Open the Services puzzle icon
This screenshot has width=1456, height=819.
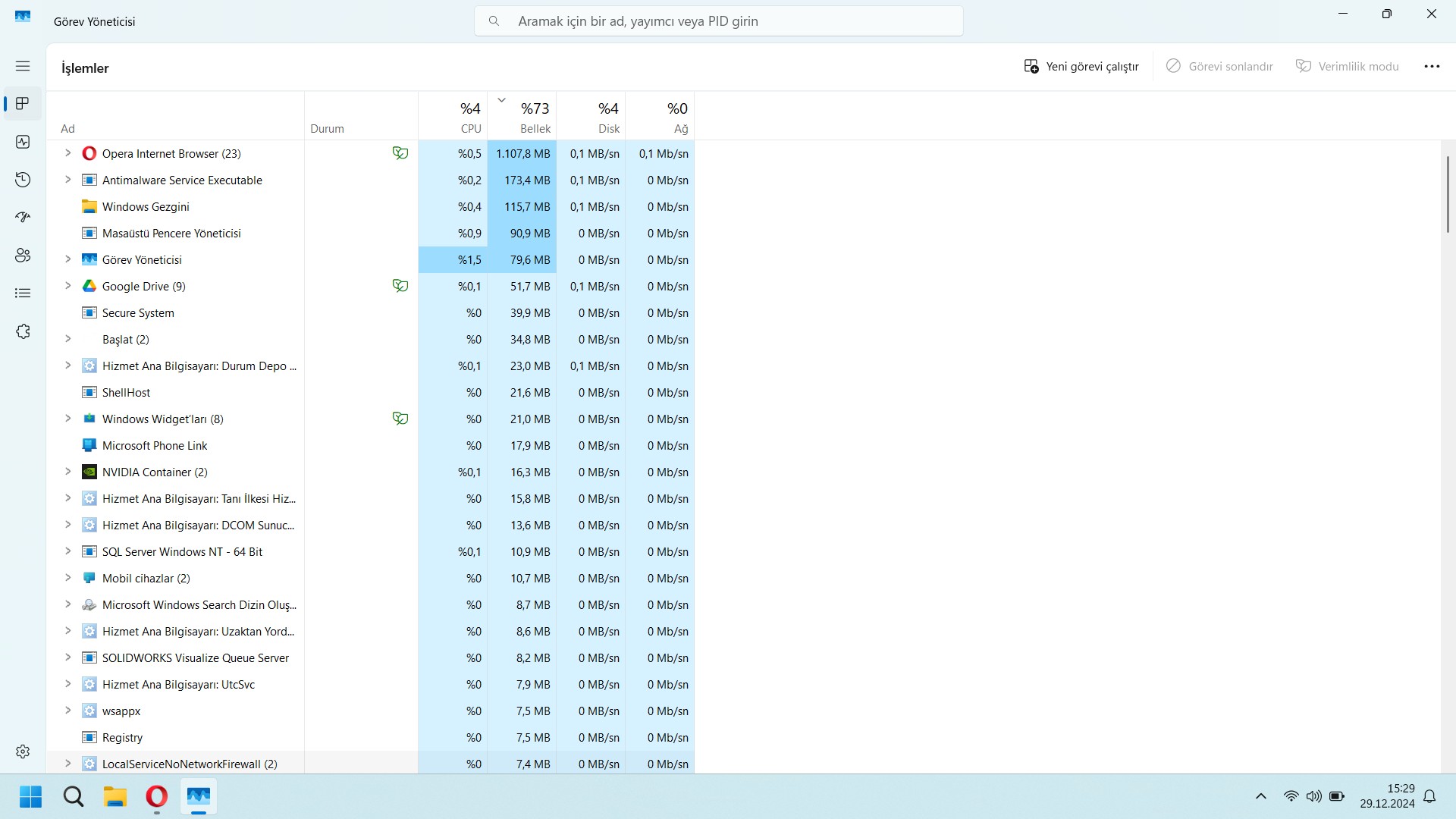pyautogui.click(x=23, y=331)
